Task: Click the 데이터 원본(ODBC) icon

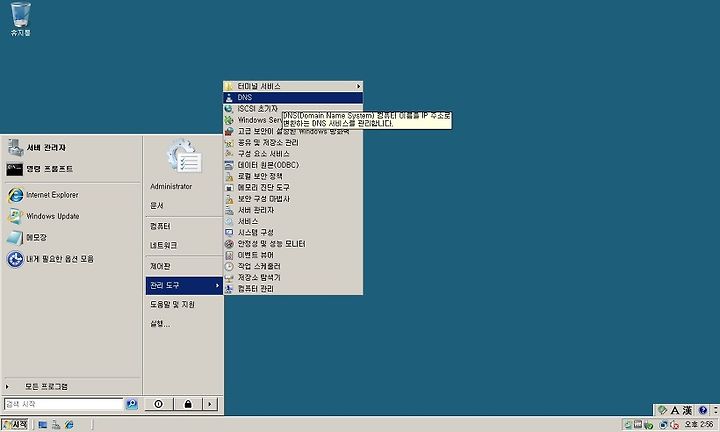Action: 229,165
